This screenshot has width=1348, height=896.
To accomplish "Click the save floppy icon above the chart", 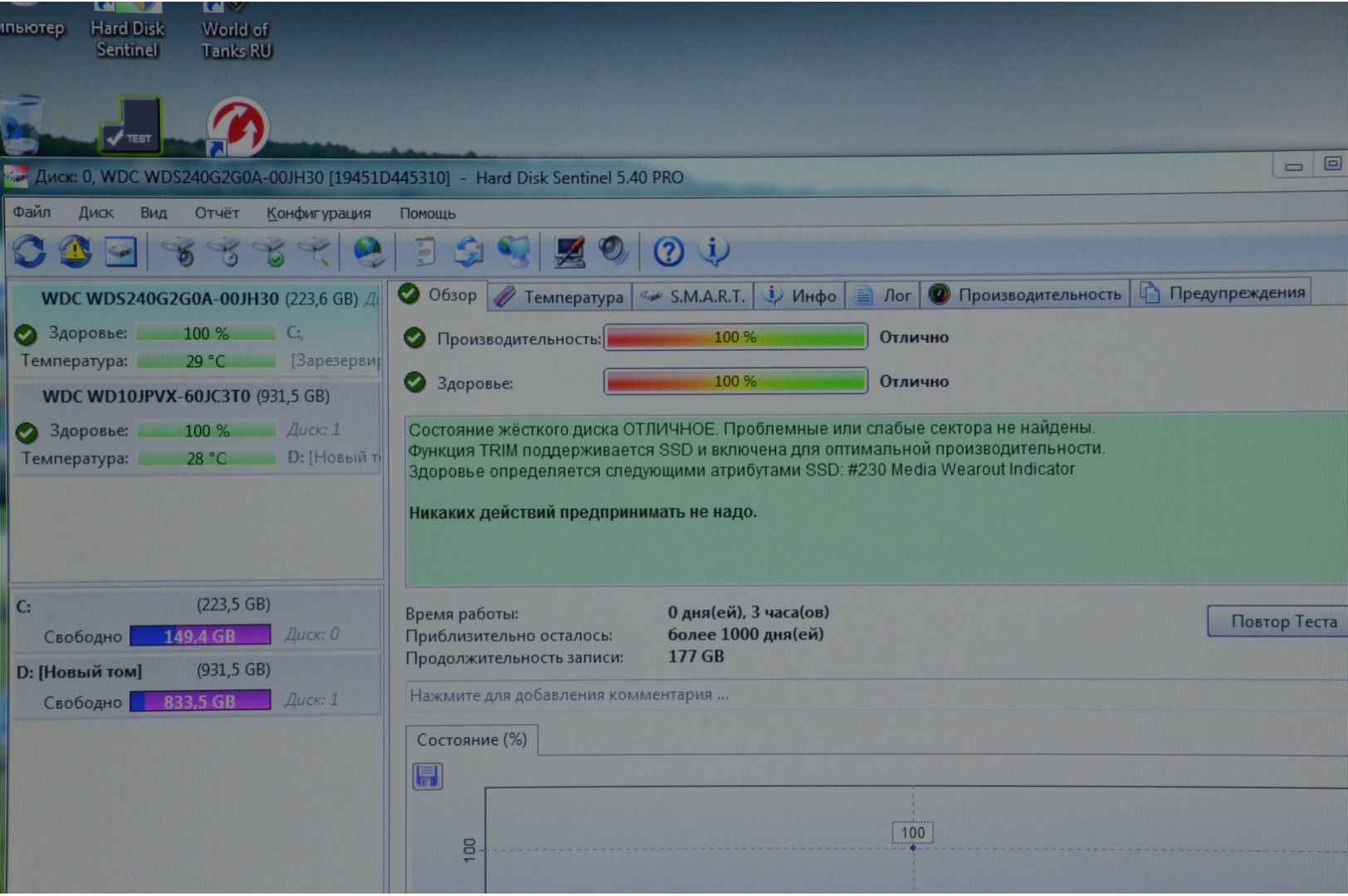I will (427, 776).
